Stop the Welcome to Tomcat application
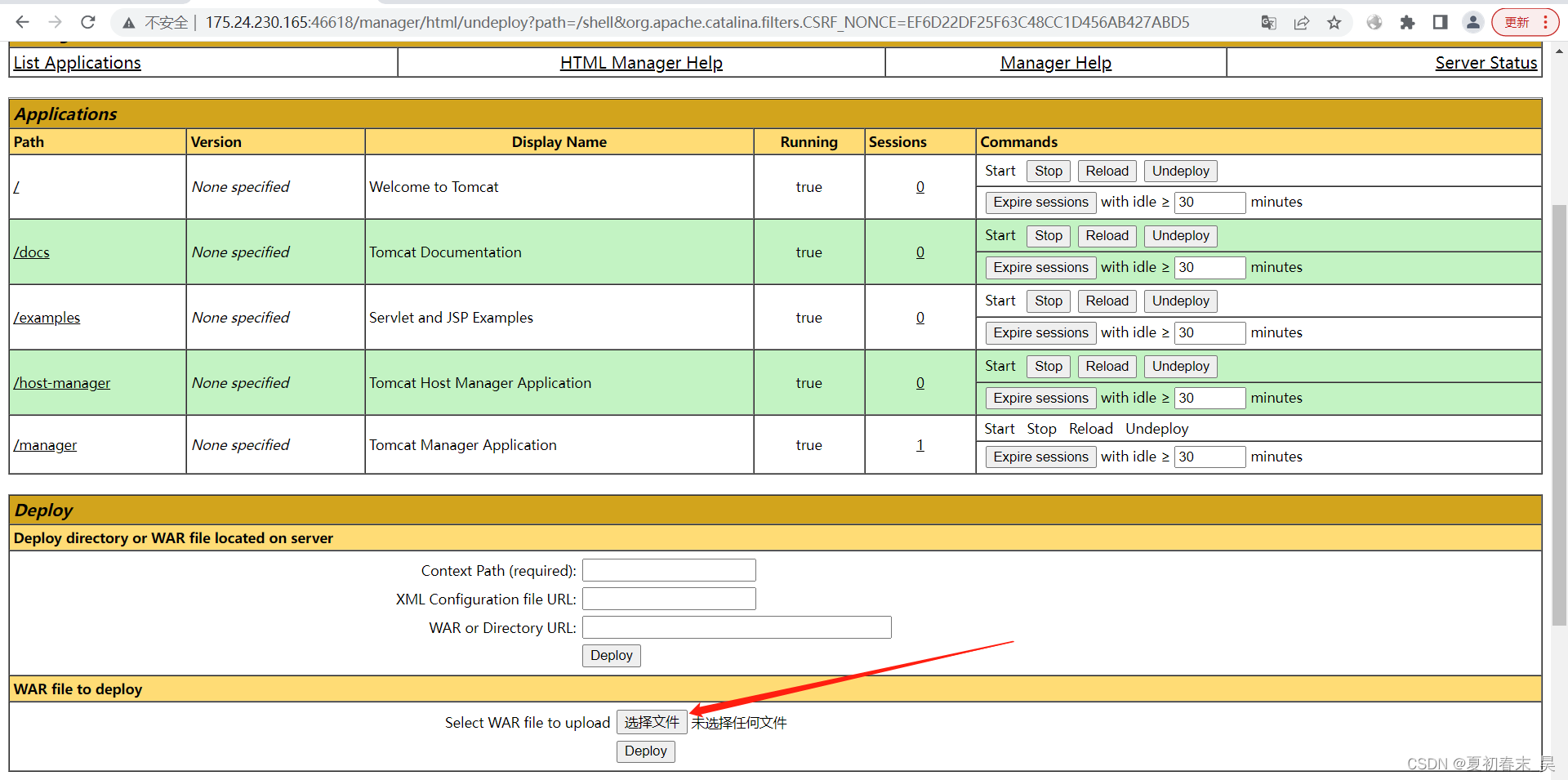Screen dimensions: 1568x780 (1049, 171)
